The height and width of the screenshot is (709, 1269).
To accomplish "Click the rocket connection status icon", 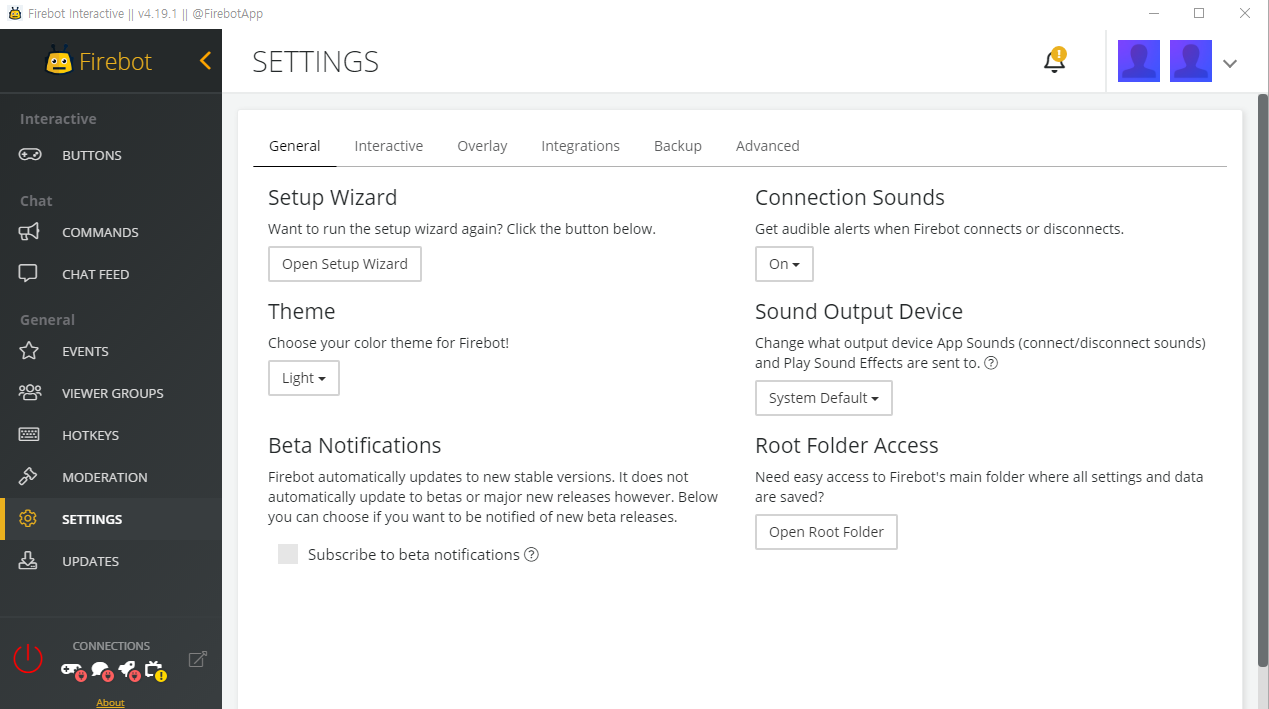I will [x=128, y=670].
